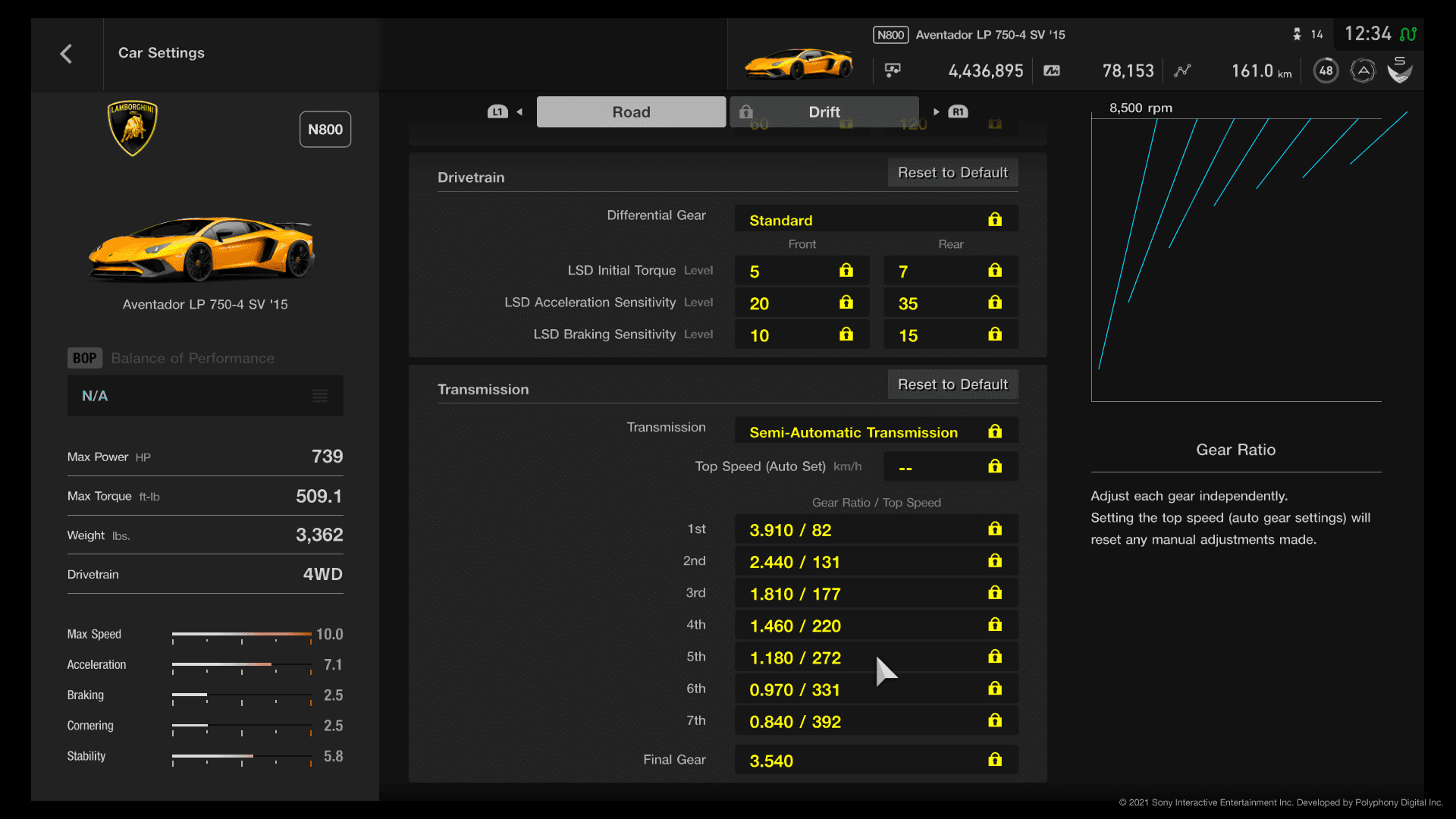Click the Drivetrain 4WD stat row
The height and width of the screenshot is (819, 1456).
click(205, 574)
